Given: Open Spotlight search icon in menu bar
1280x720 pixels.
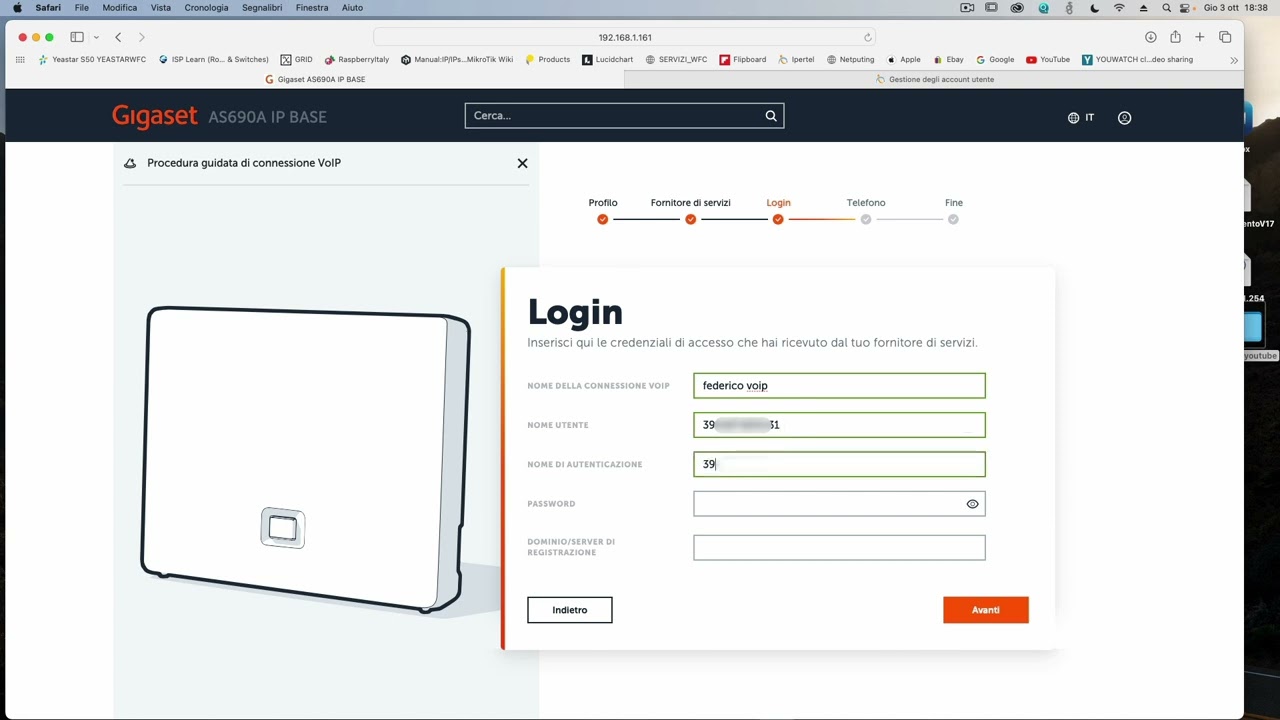Looking at the screenshot, I should 1166,8.
